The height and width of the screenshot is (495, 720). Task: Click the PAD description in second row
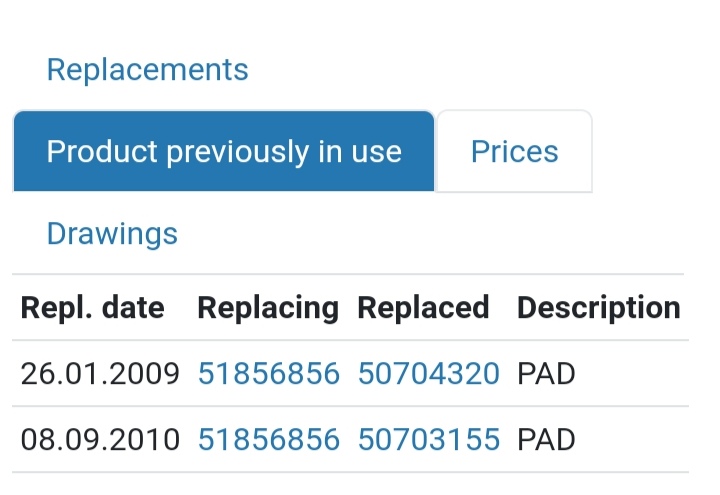[546, 439]
